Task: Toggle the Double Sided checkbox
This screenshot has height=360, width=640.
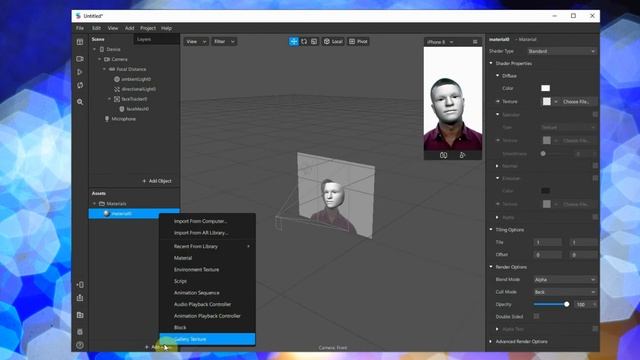Action: pos(536,316)
